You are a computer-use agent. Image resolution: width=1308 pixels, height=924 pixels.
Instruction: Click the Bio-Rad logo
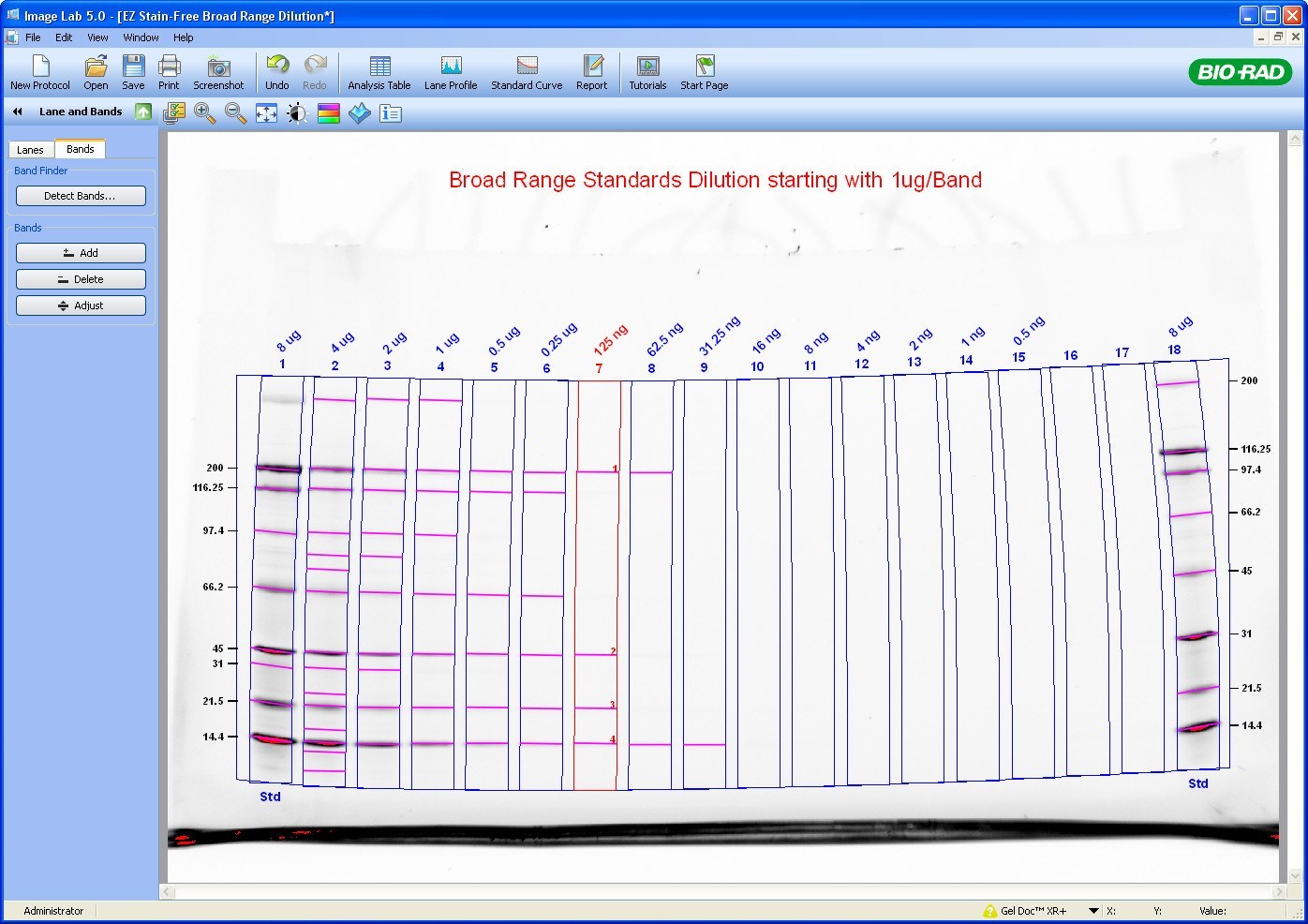click(x=1241, y=72)
